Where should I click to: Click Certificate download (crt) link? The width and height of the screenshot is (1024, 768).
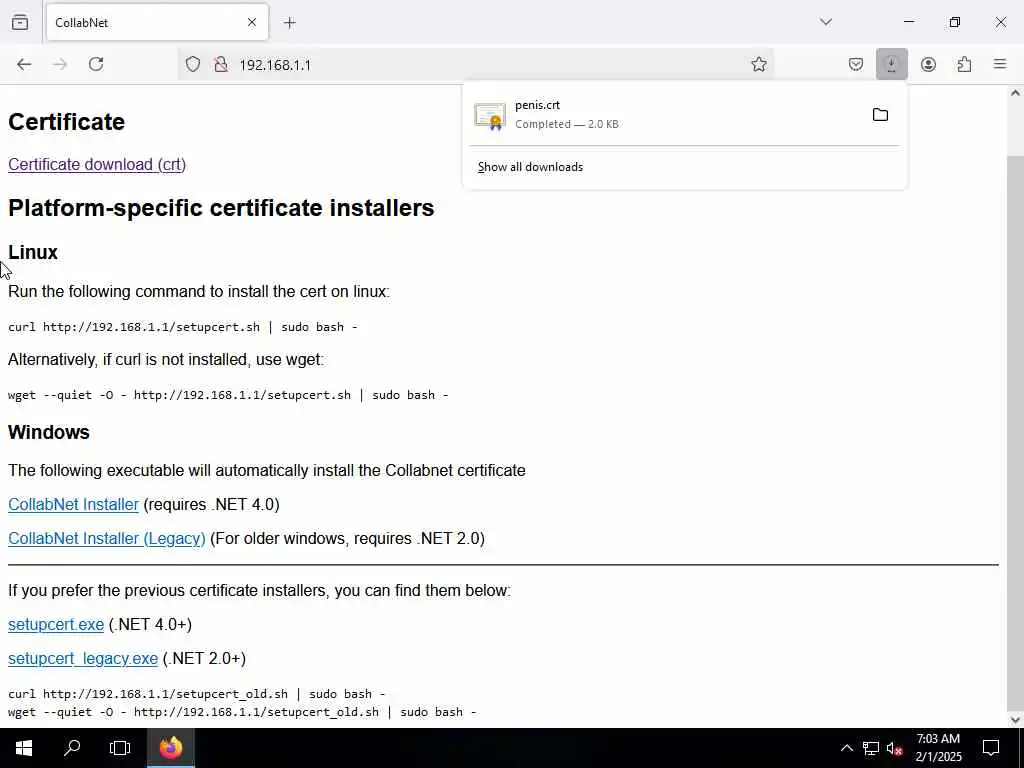(97, 165)
